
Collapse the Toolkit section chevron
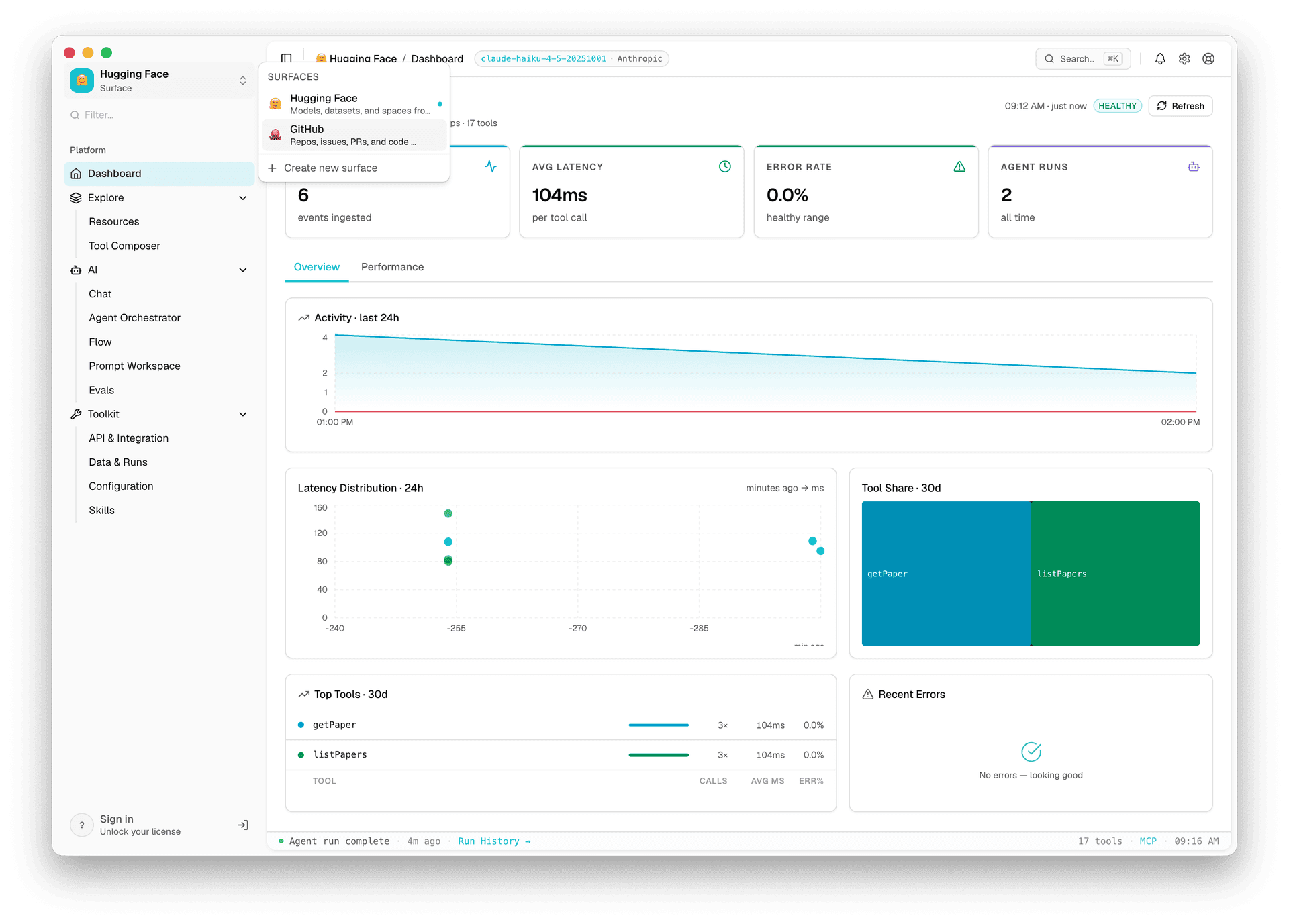pyautogui.click(x=243, y=414)
